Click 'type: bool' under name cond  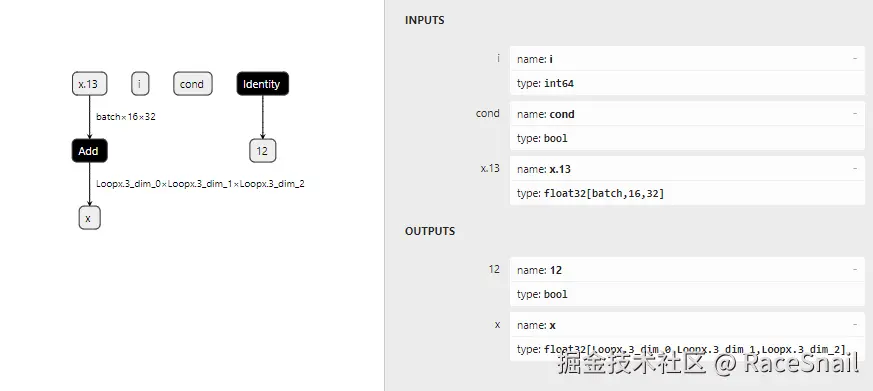(687, 138)
